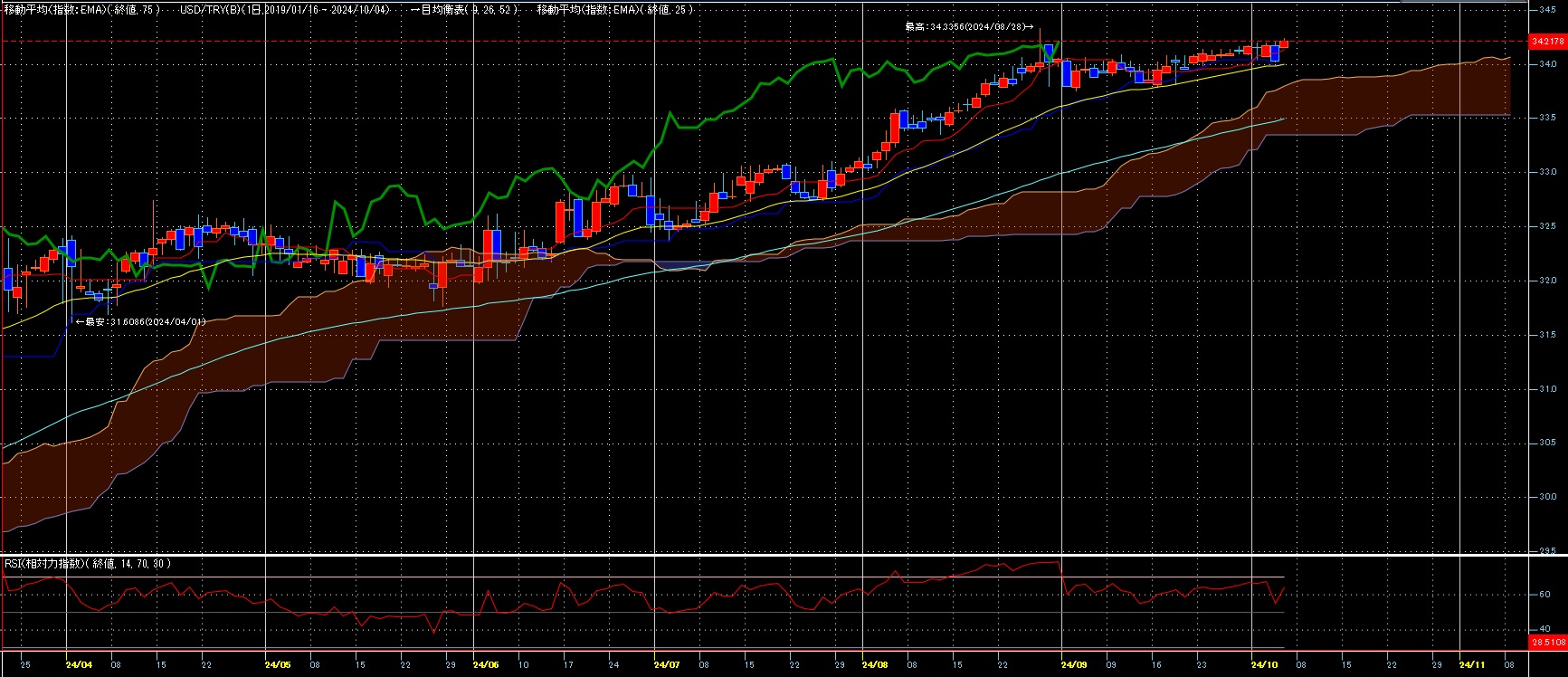Viewport: 1568px width, 677px height.
Task: Click the 24/07 date axis label
Action: [667, 664]
